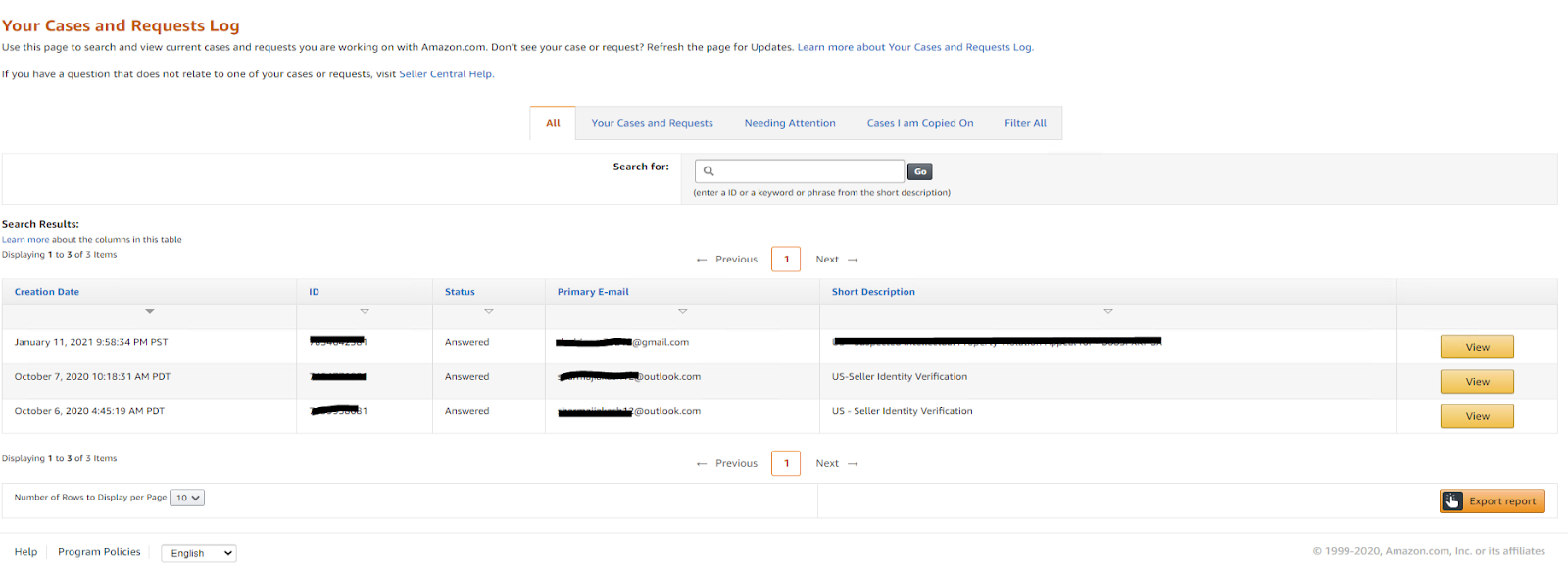The width and height of the screenshot is (1568, 571).
Task: Select the Filter All tab
Action: (x=1025, y=123)
